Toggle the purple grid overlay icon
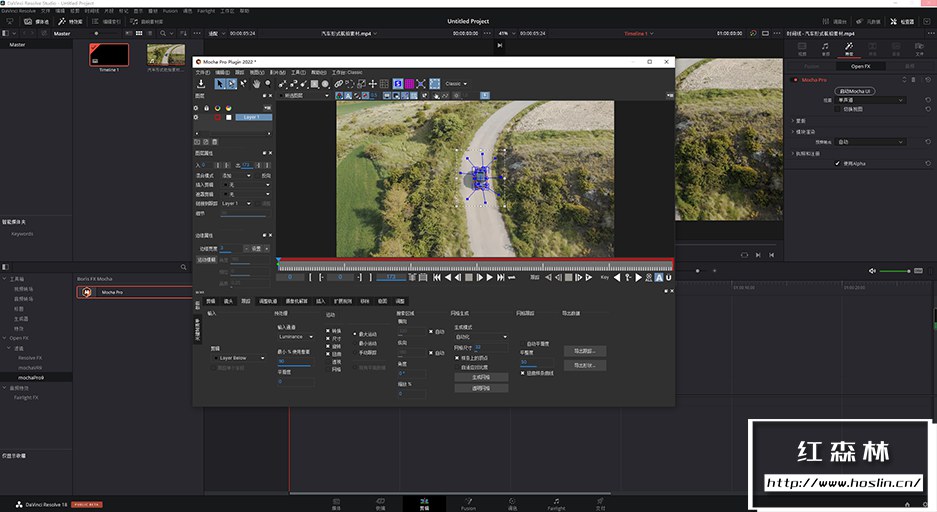The height and width of the screenshot is (512, 937). [x=409, y=84]
